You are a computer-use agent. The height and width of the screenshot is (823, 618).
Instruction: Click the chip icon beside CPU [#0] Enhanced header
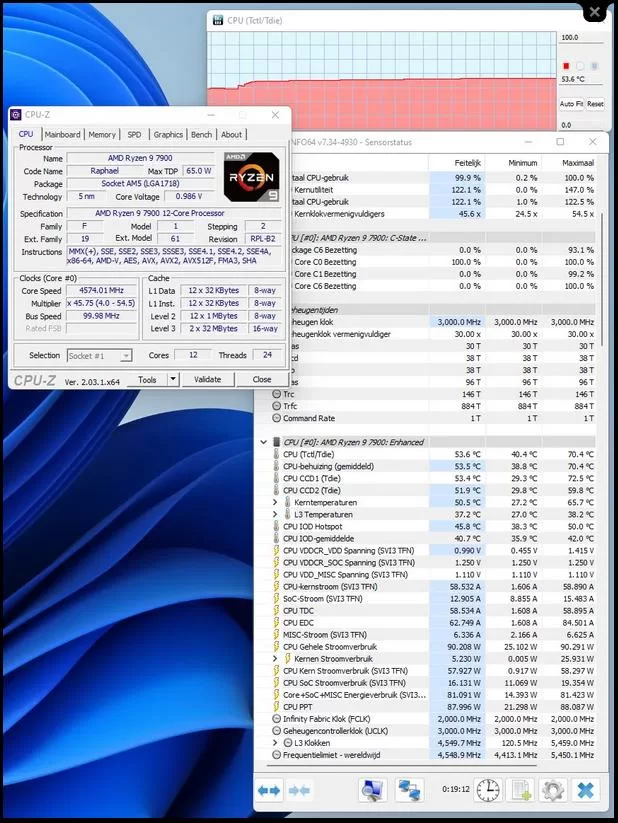point(276,442)
